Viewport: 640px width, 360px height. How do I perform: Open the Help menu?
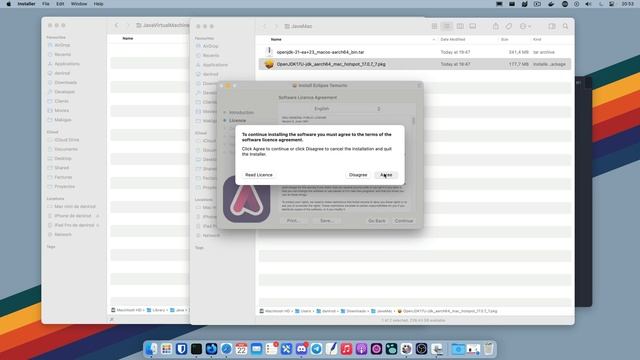[98, 4]
